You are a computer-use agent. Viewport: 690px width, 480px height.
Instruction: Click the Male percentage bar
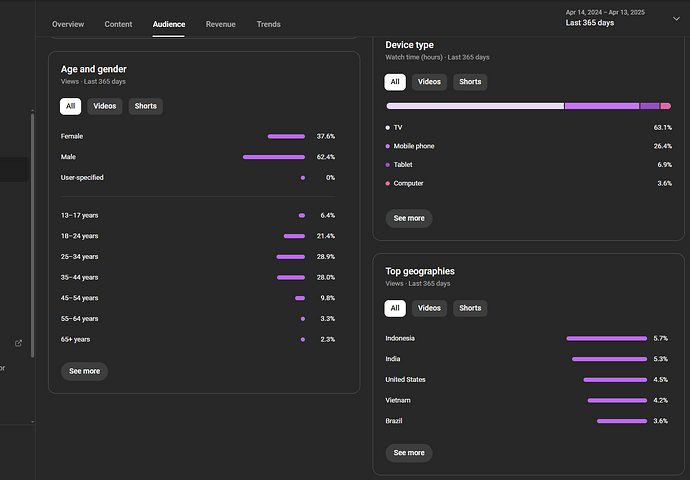(x=274, y=157)
